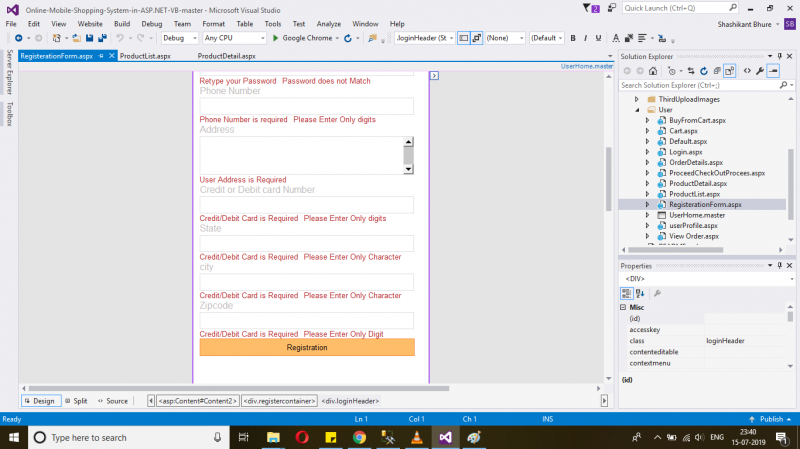Click Sync with Active Document icon
The width and height of the screenshot is (800, 449).
691,71
